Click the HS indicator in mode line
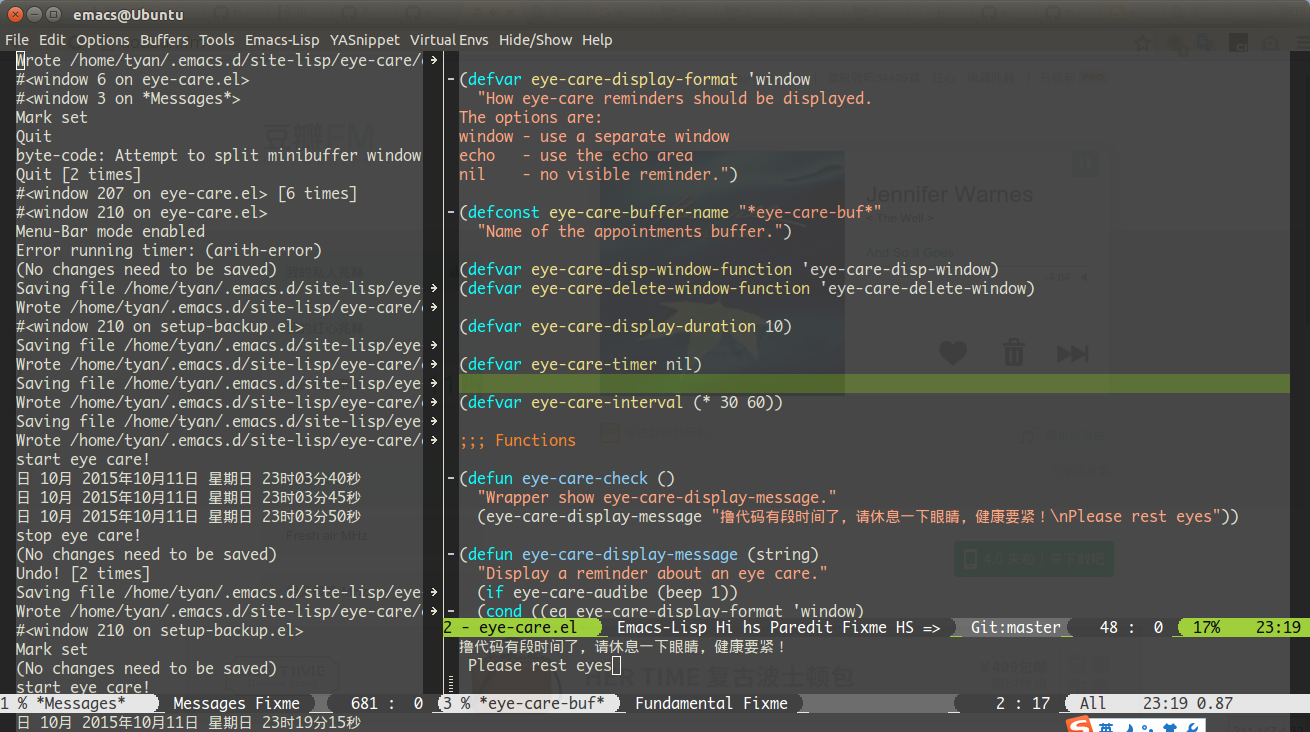 (905, 627)
